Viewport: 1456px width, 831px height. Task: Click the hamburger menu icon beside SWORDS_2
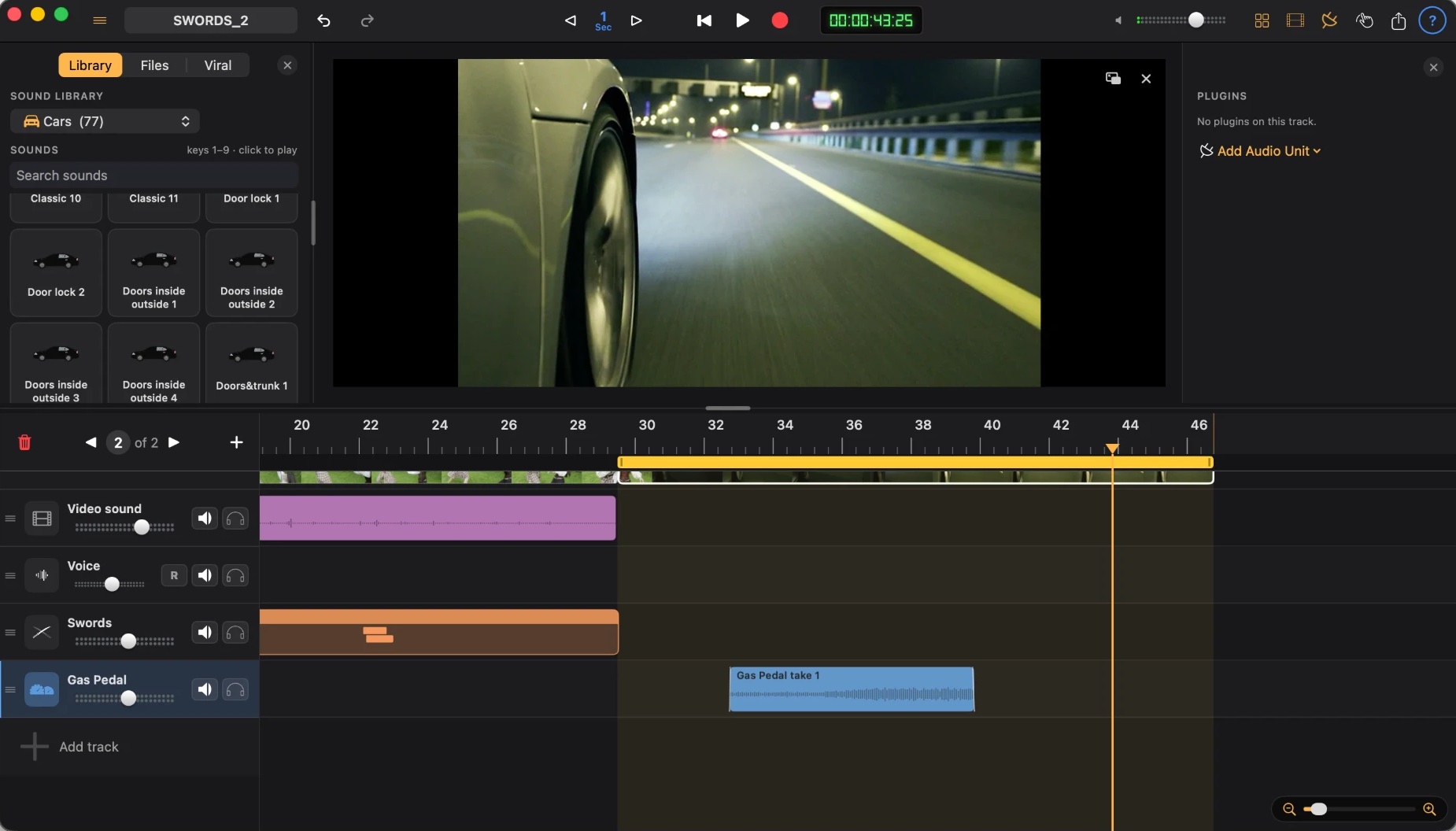click(100, 20)
